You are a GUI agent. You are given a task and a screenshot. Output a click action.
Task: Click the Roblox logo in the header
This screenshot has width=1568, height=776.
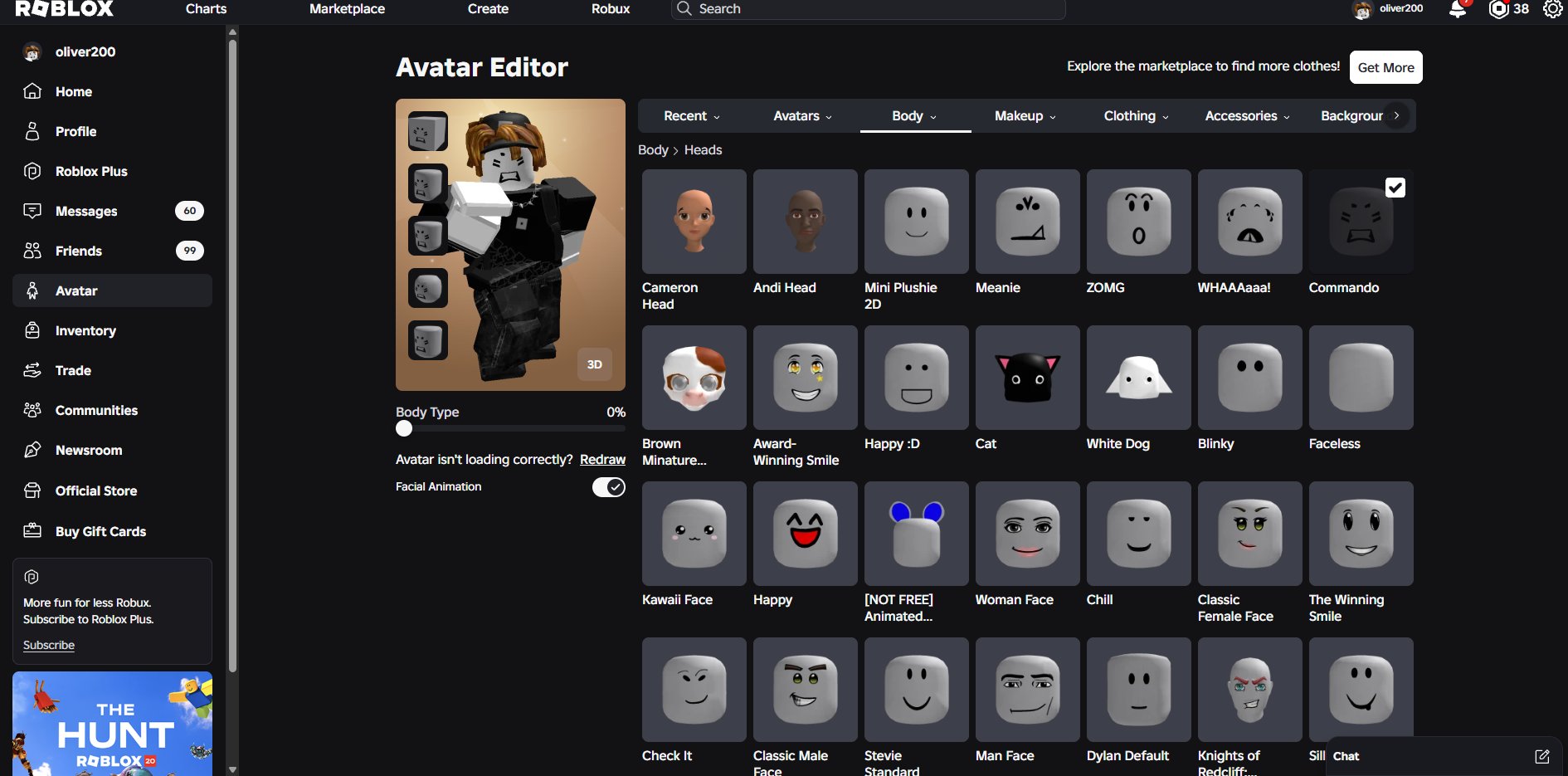tap(65, 9)
